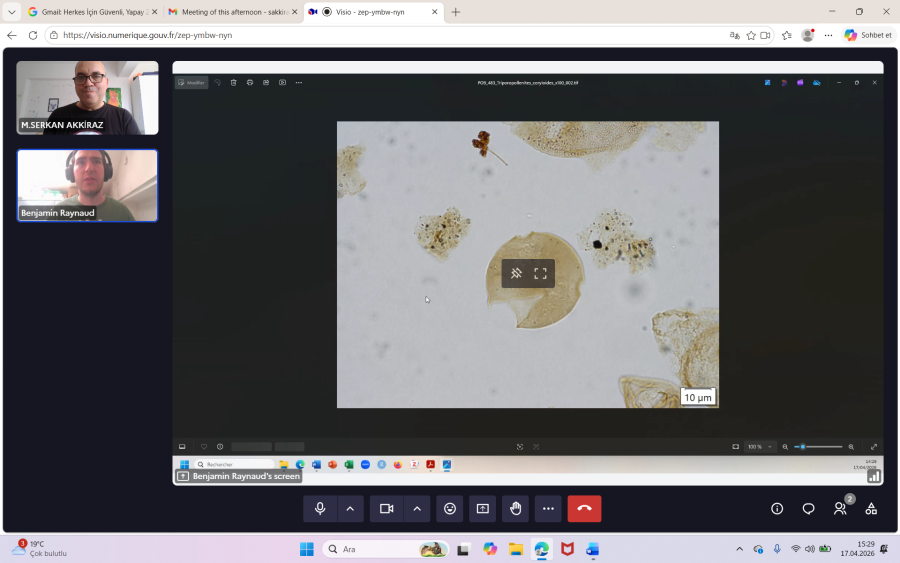The image size is (900, 563).
Task: Open the meeting tools shapes icon
Action: tap(871, 509)
